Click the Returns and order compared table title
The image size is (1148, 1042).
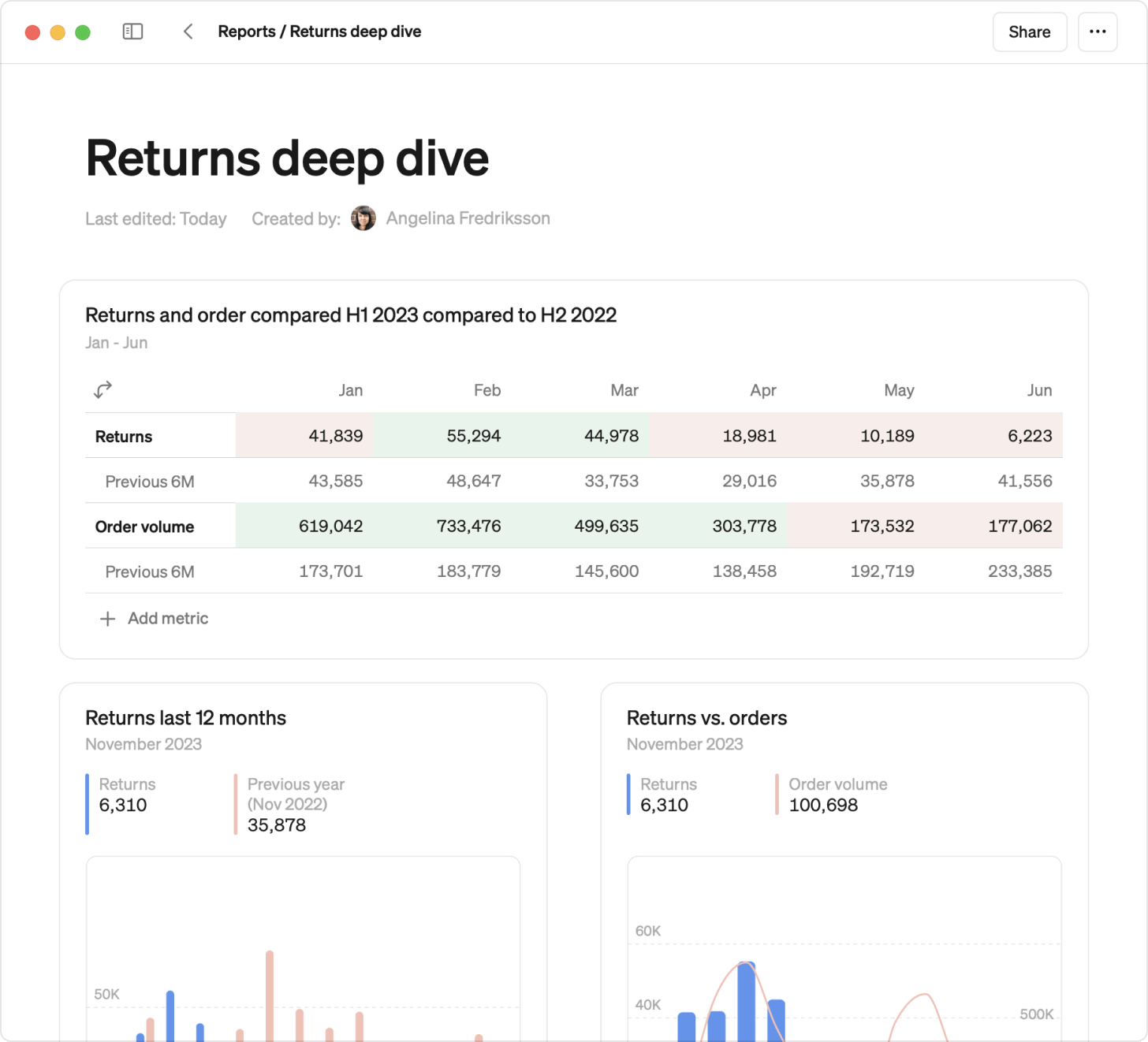(351, 315)
